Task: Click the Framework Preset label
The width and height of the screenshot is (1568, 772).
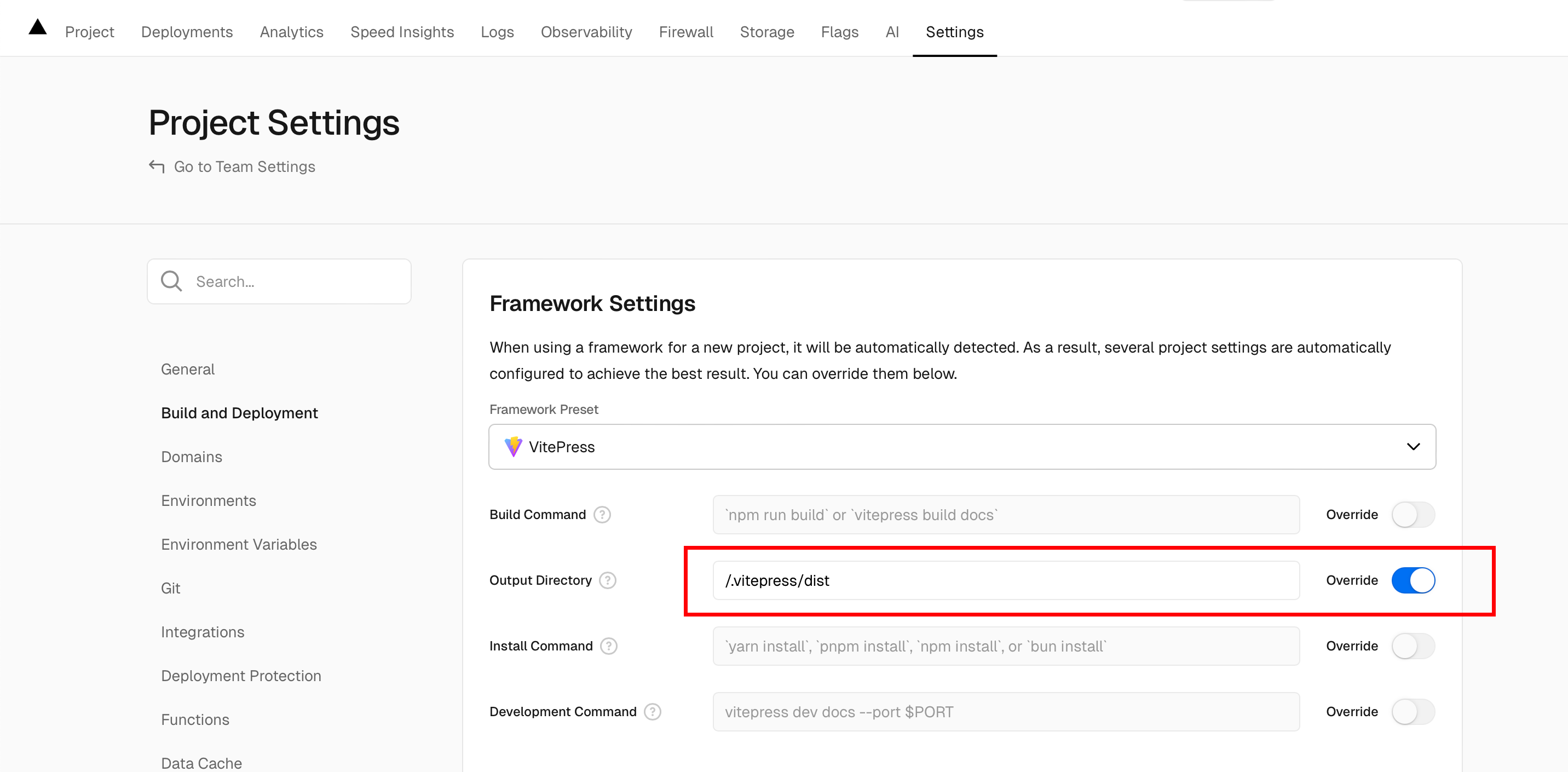Action: click(544, 409)
